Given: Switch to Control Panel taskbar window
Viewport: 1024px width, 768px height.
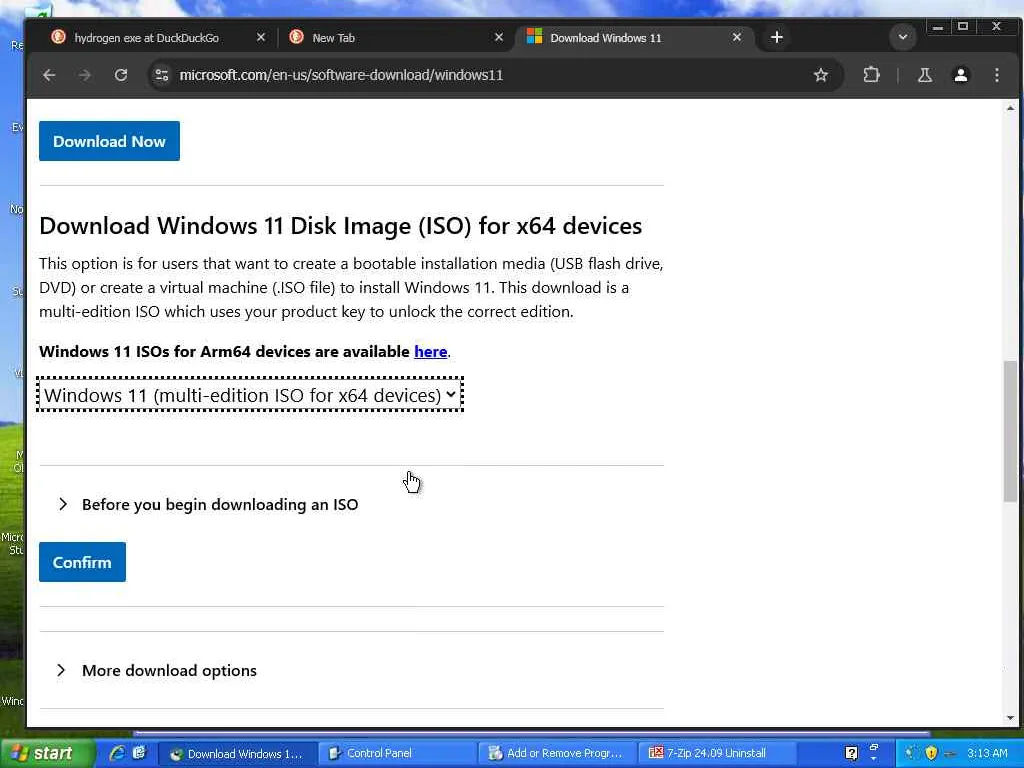Looking at the screenshot, I should 398,754.
